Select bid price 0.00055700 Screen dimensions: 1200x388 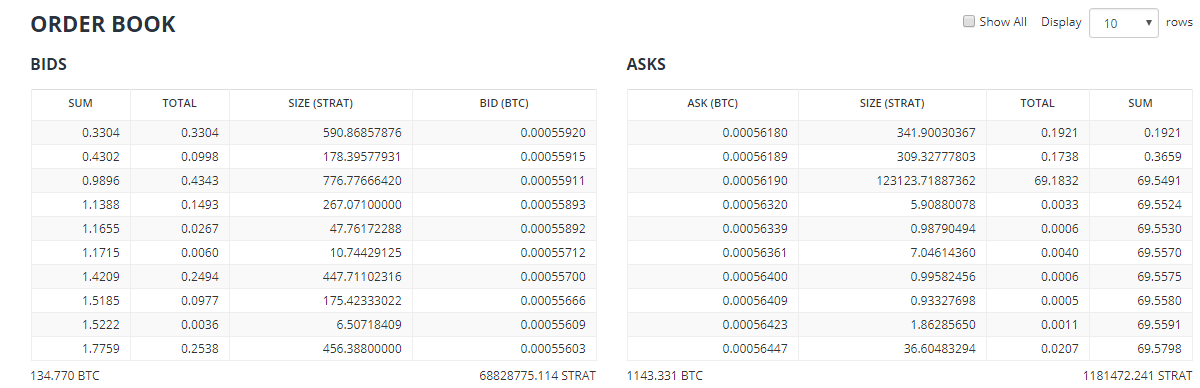(x=552, y=277)
